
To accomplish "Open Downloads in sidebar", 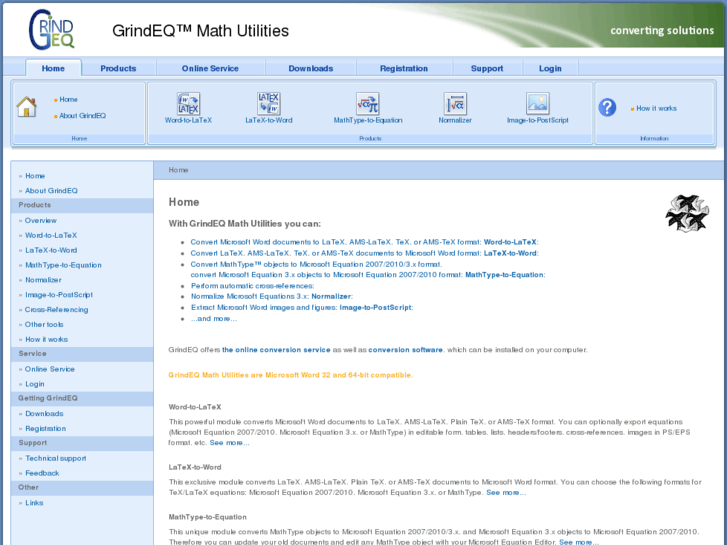I will [x=44, y=413].
